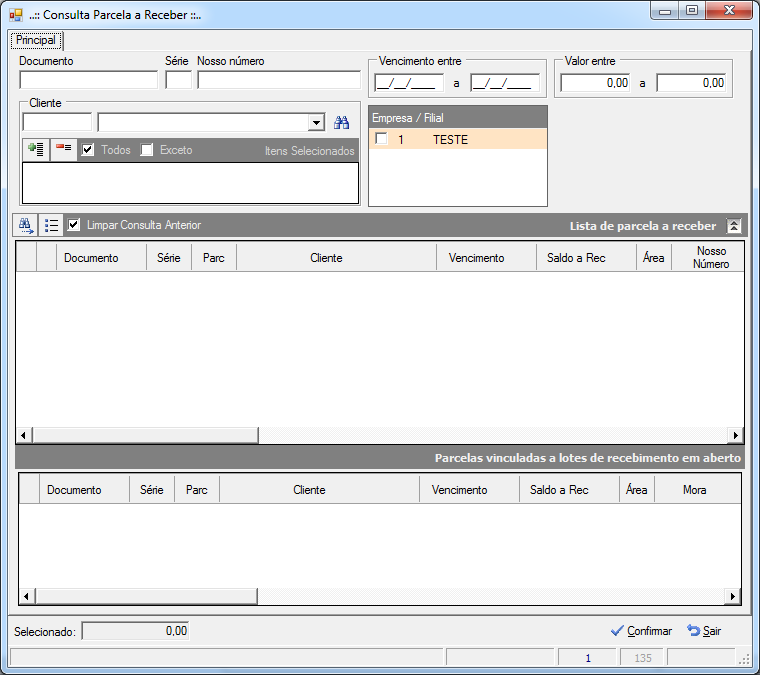Image resolution: width=760 pixels, height=675 pixels.
Task: Click lower list Área column header
Action: pos(636,490)
